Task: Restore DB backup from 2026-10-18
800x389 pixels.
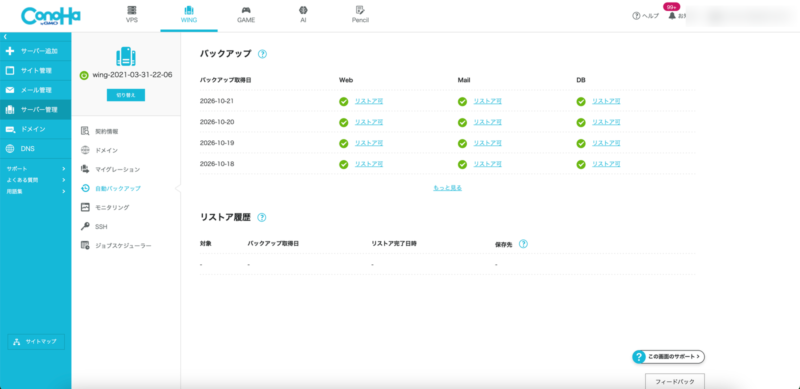Action: pyautogui.click(x=606, y=164)
